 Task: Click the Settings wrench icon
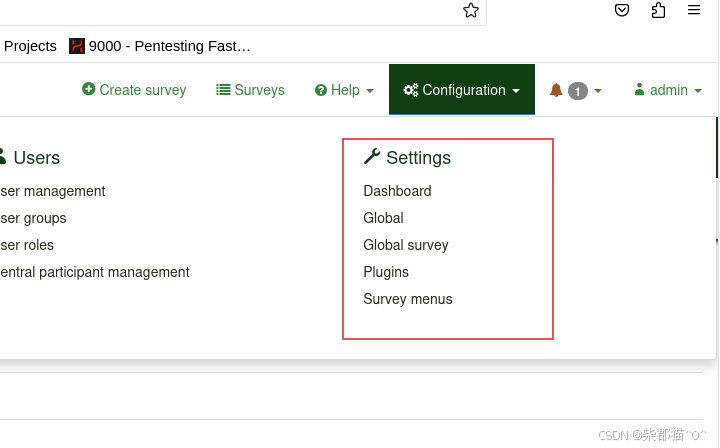(372, 157)
